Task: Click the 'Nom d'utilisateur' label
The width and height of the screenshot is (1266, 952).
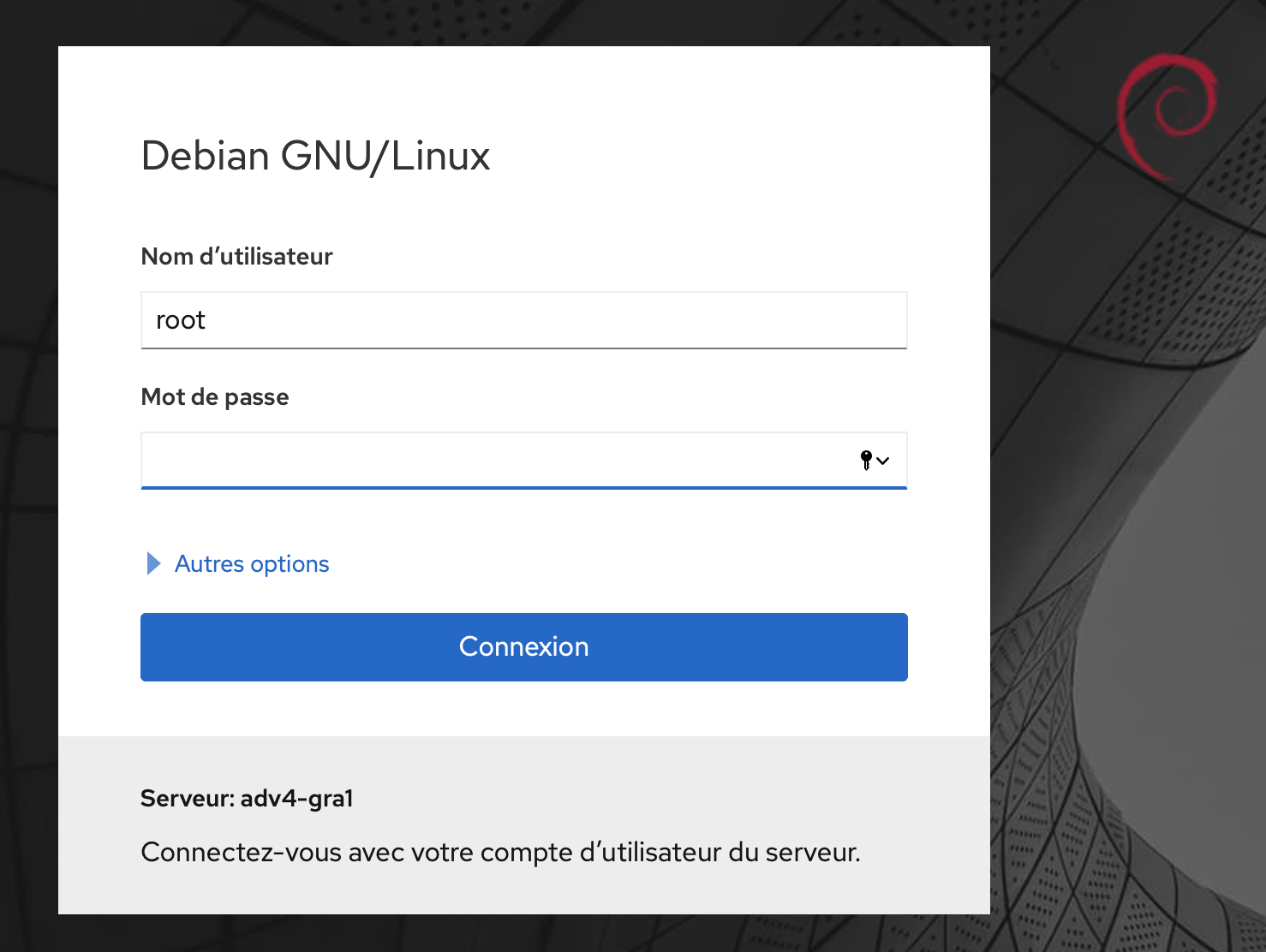Action: [236, 257]
